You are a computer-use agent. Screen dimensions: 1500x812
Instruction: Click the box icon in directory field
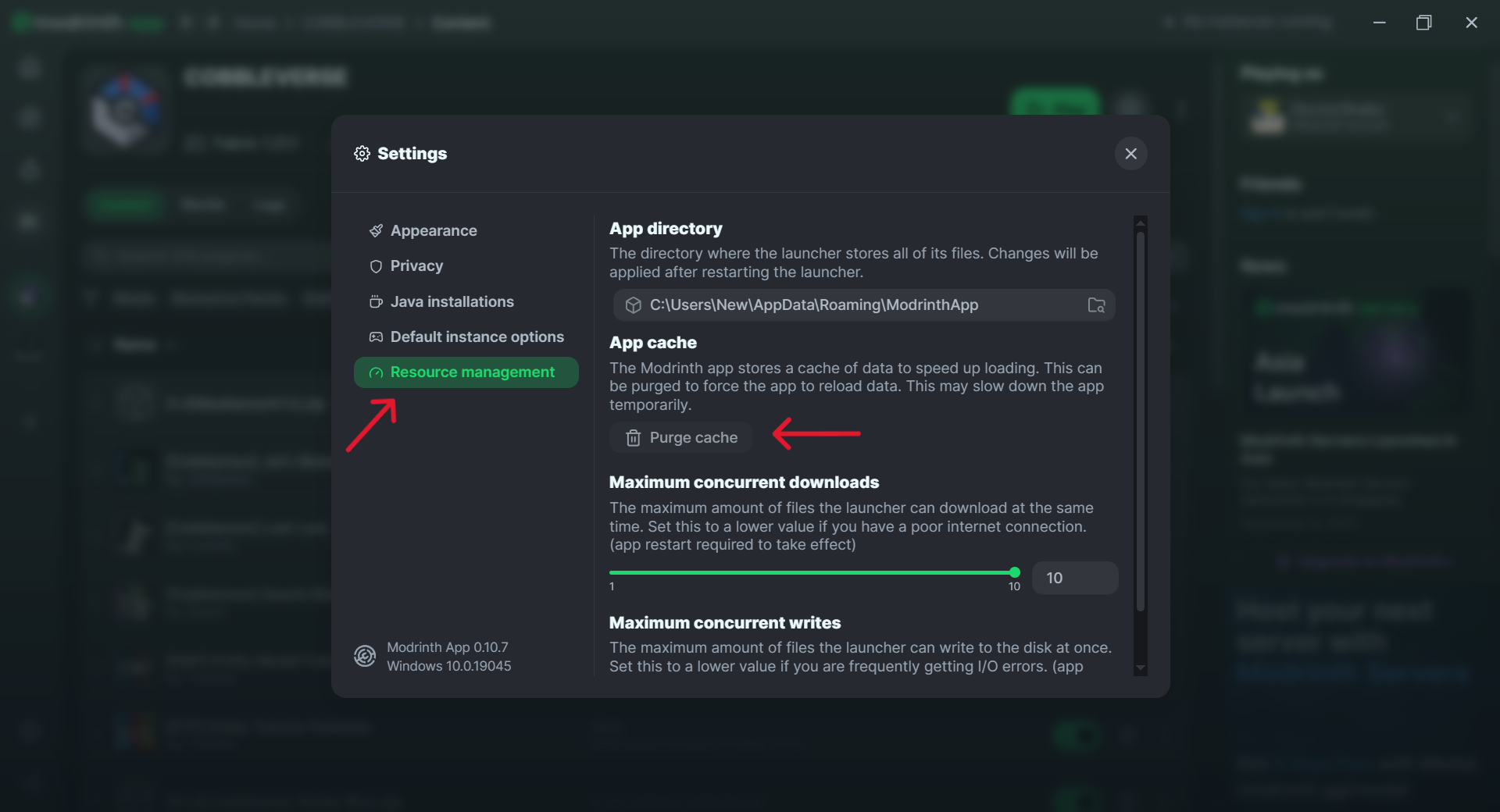pyautogui.click(x=634, y=305)
